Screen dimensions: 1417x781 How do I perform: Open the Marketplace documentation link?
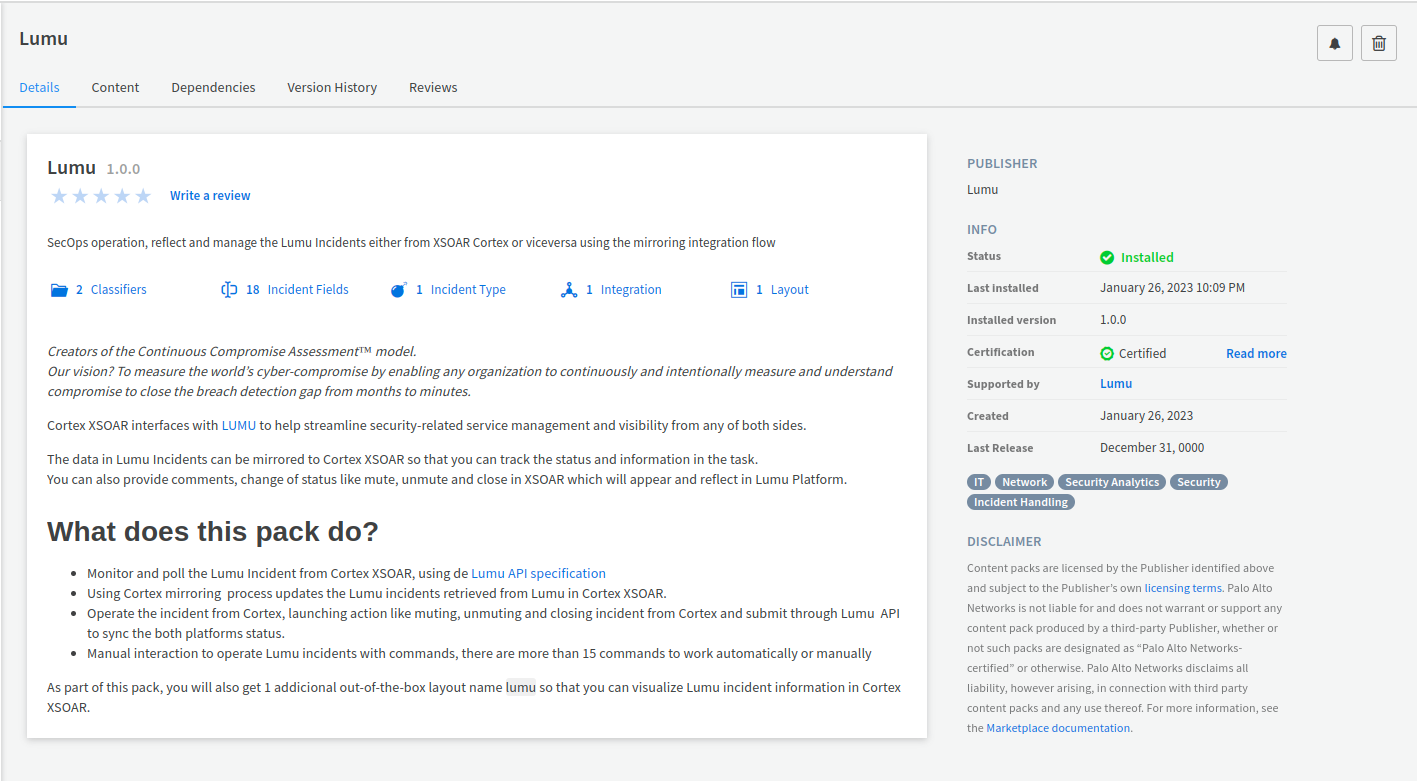(1058, 728)
